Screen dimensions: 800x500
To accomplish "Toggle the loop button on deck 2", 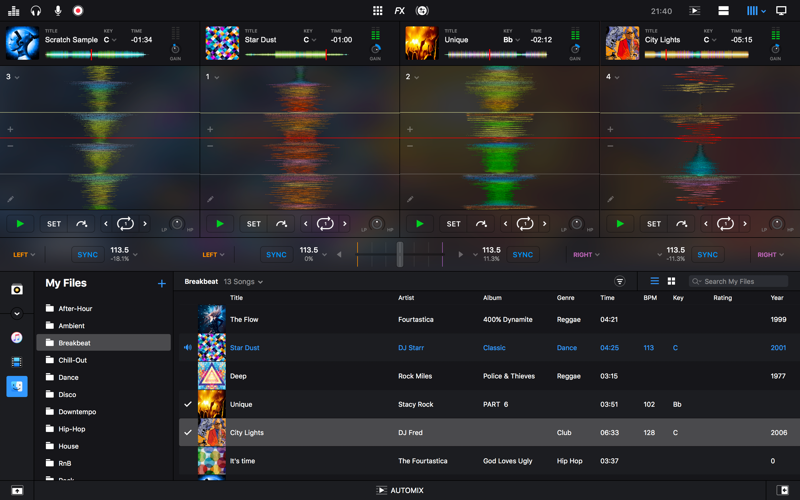I will tap(525, 223).
